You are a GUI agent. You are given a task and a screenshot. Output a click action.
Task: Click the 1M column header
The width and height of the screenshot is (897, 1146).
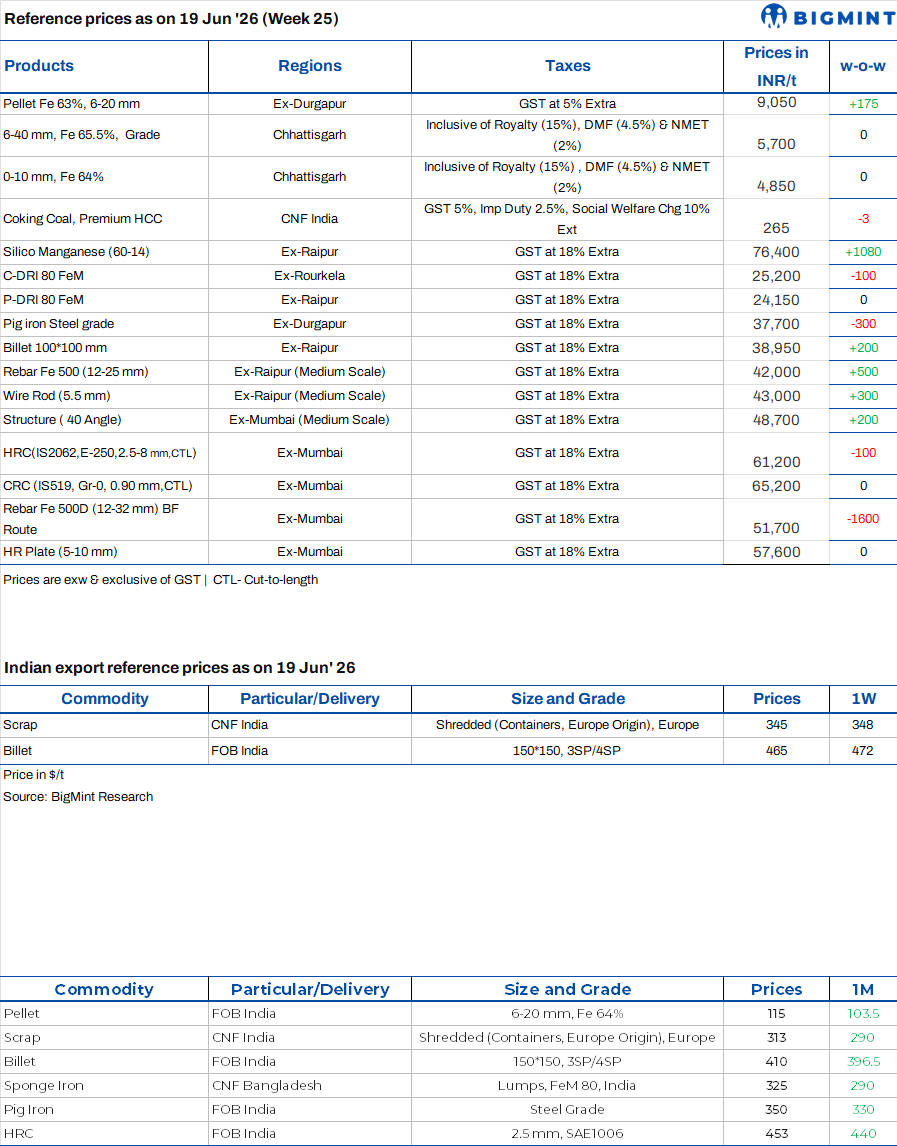[x=863, y=990]
